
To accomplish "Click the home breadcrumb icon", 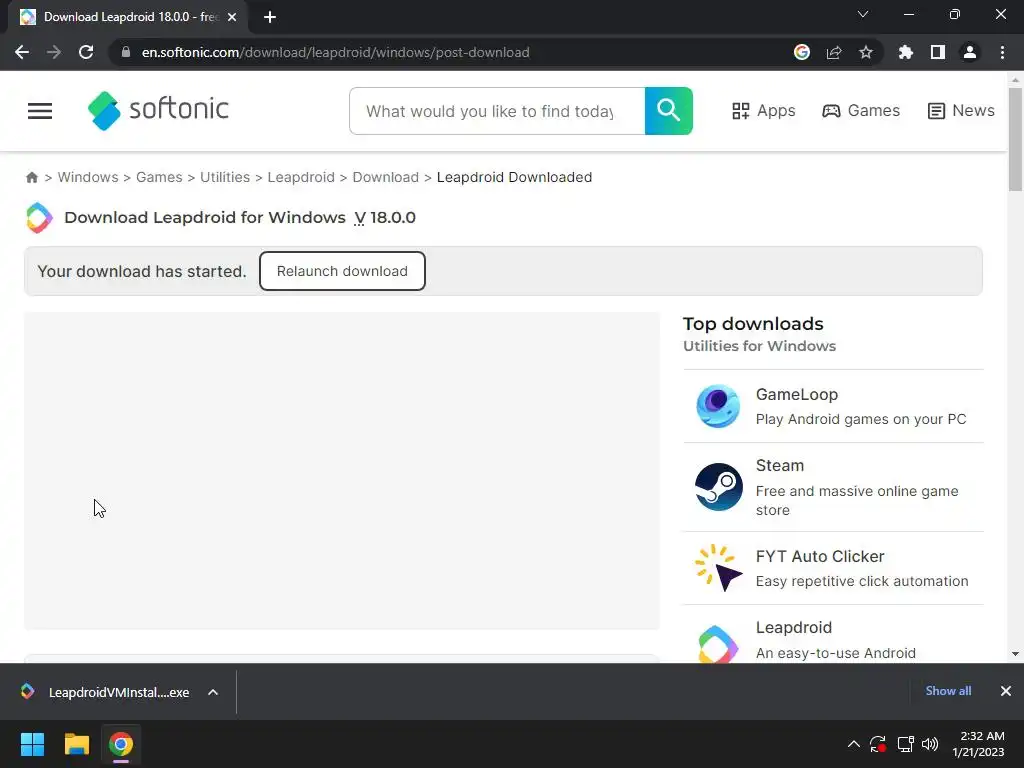I will click(31, 178).
